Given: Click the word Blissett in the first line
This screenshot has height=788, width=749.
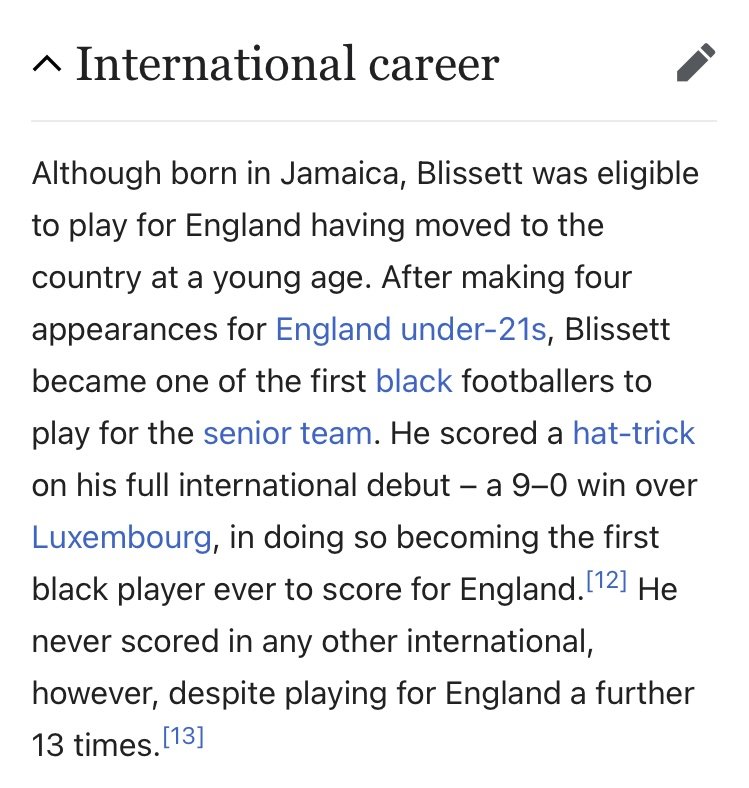Looking at the screenshot, I should coord(470,173).
